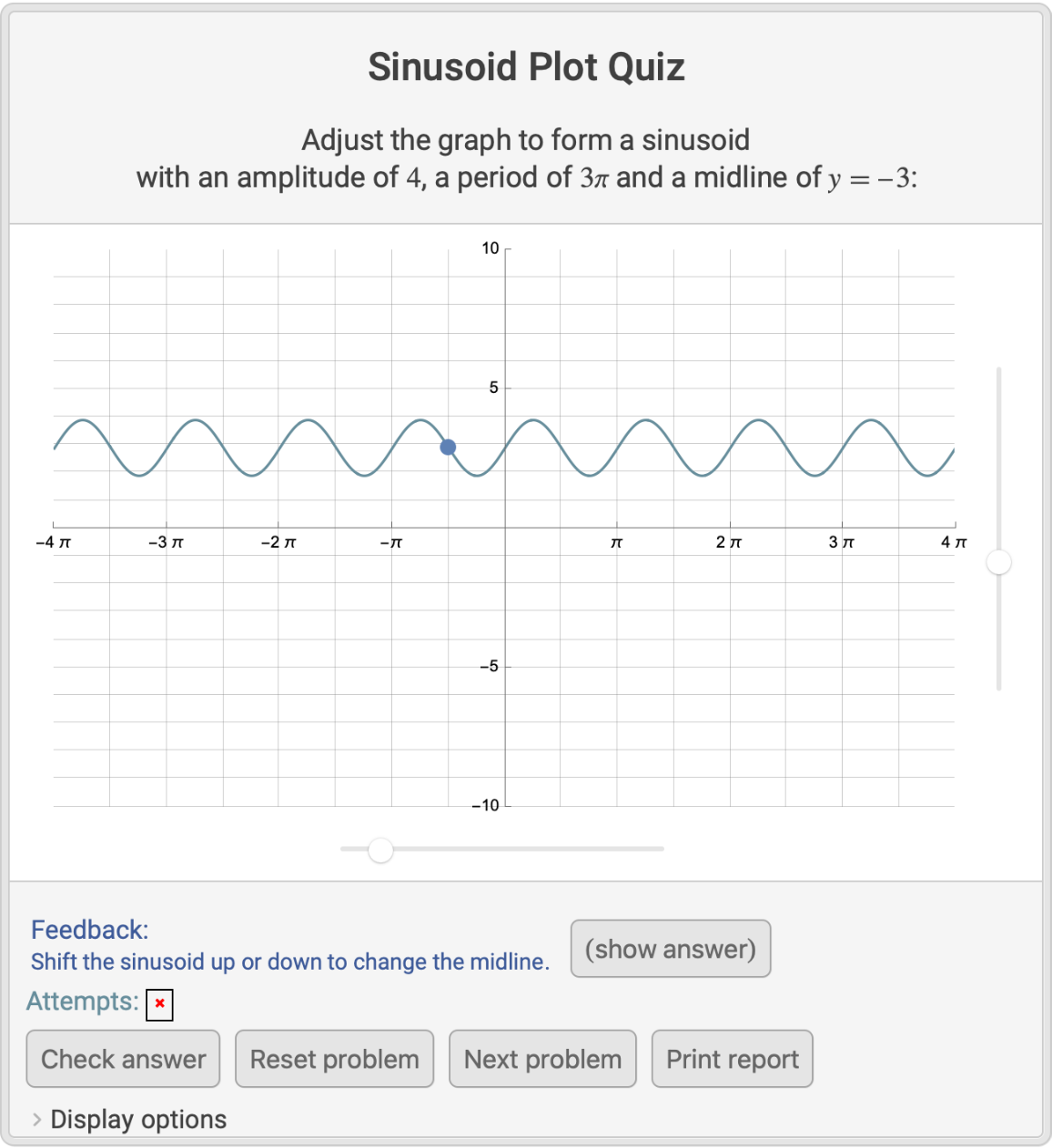The width and height of the screenshot is (1052, 1148).
Task: Click the Sinusoid Plot Quiz title
Action: click(x=526, y=67)
